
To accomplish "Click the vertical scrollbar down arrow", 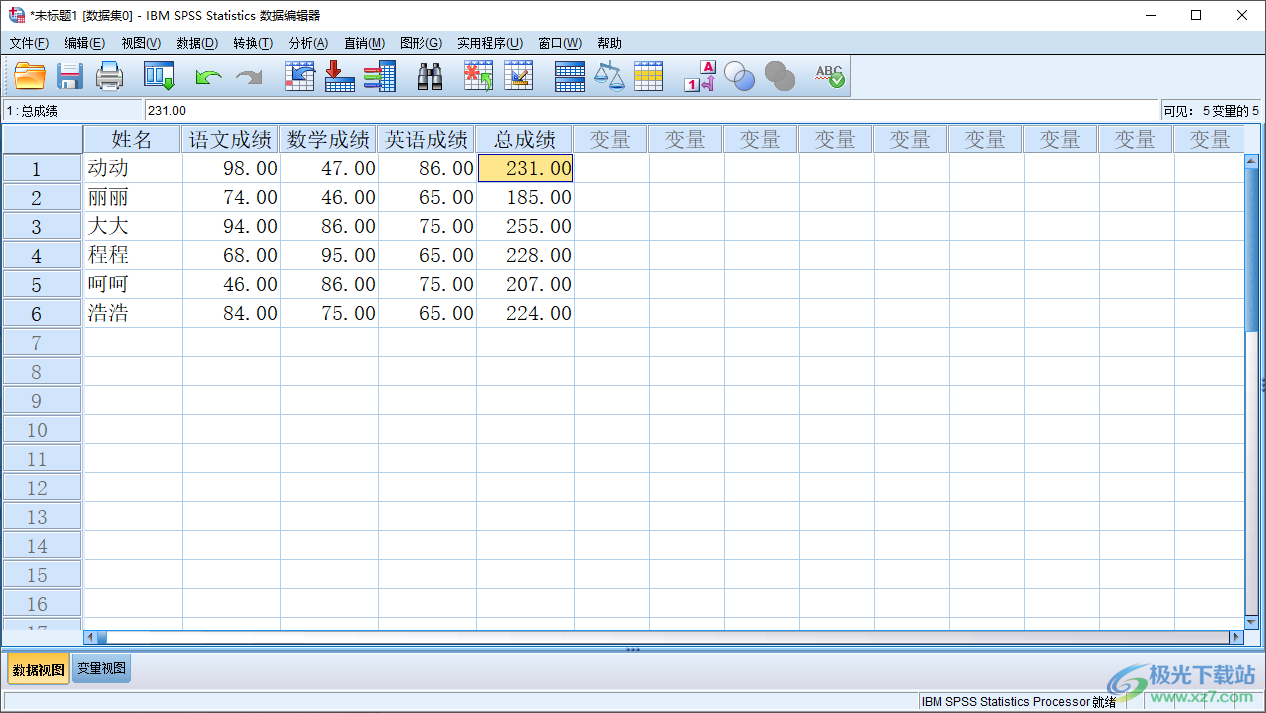I will [1251, 621].
